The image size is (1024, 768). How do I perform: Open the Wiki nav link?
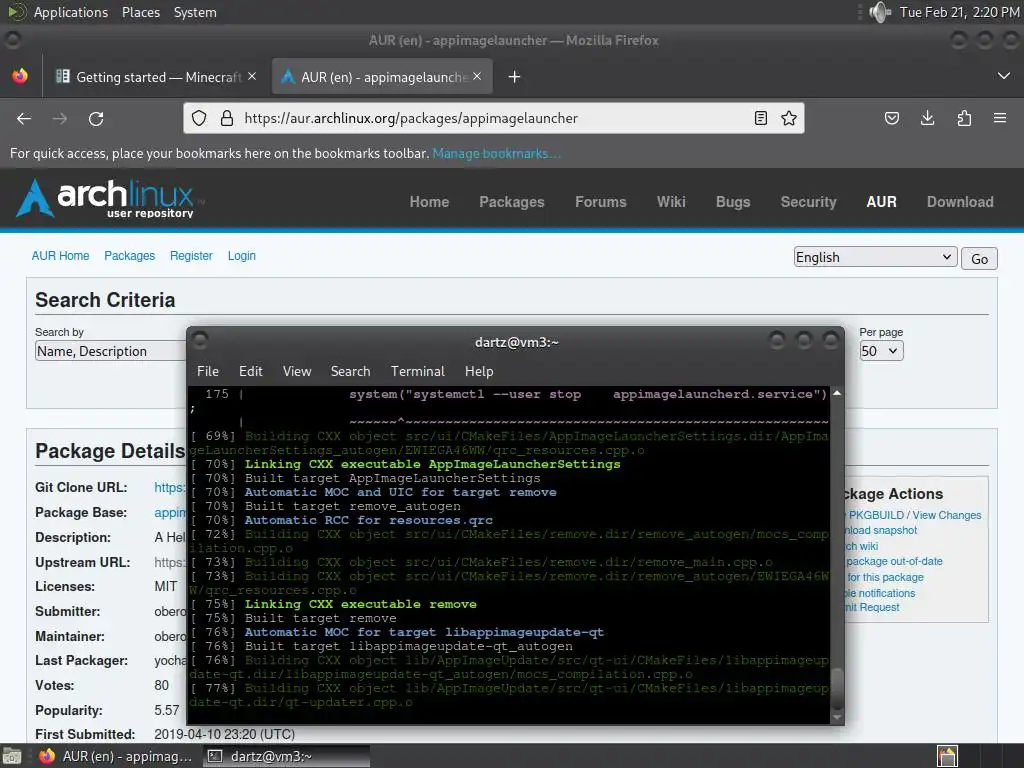(x=671, y=202)
